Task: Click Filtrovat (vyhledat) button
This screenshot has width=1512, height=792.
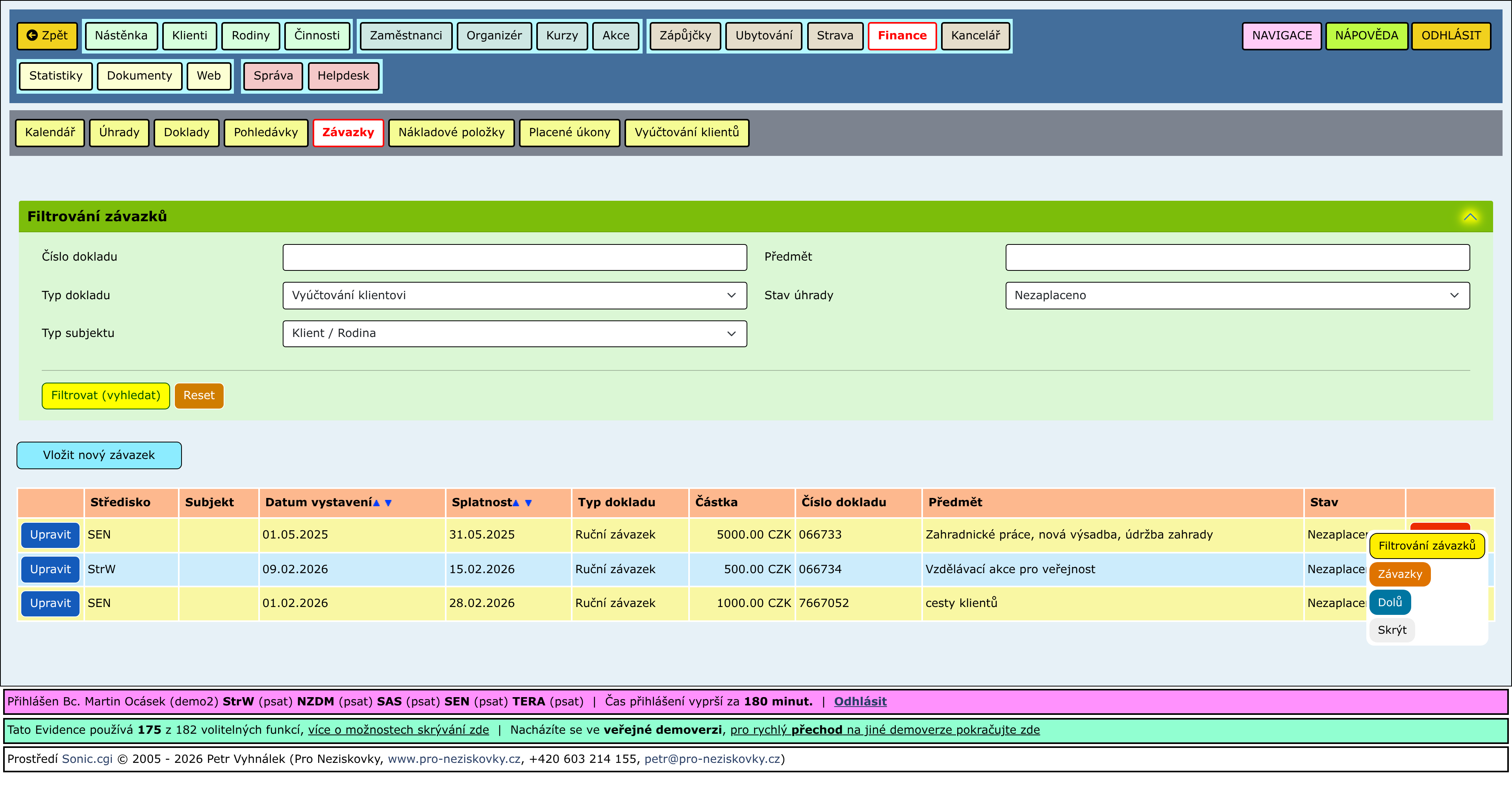Action: [106, 396]
